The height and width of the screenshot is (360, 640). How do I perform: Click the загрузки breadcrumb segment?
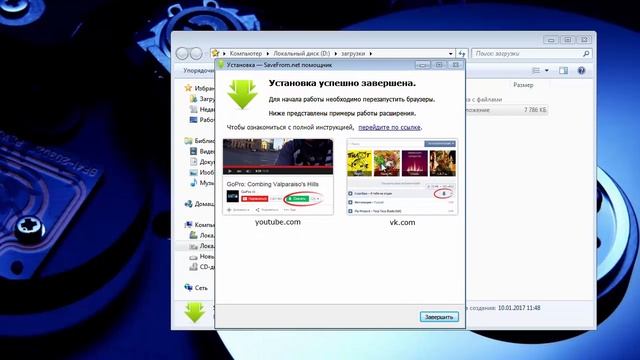coord(353,53)
